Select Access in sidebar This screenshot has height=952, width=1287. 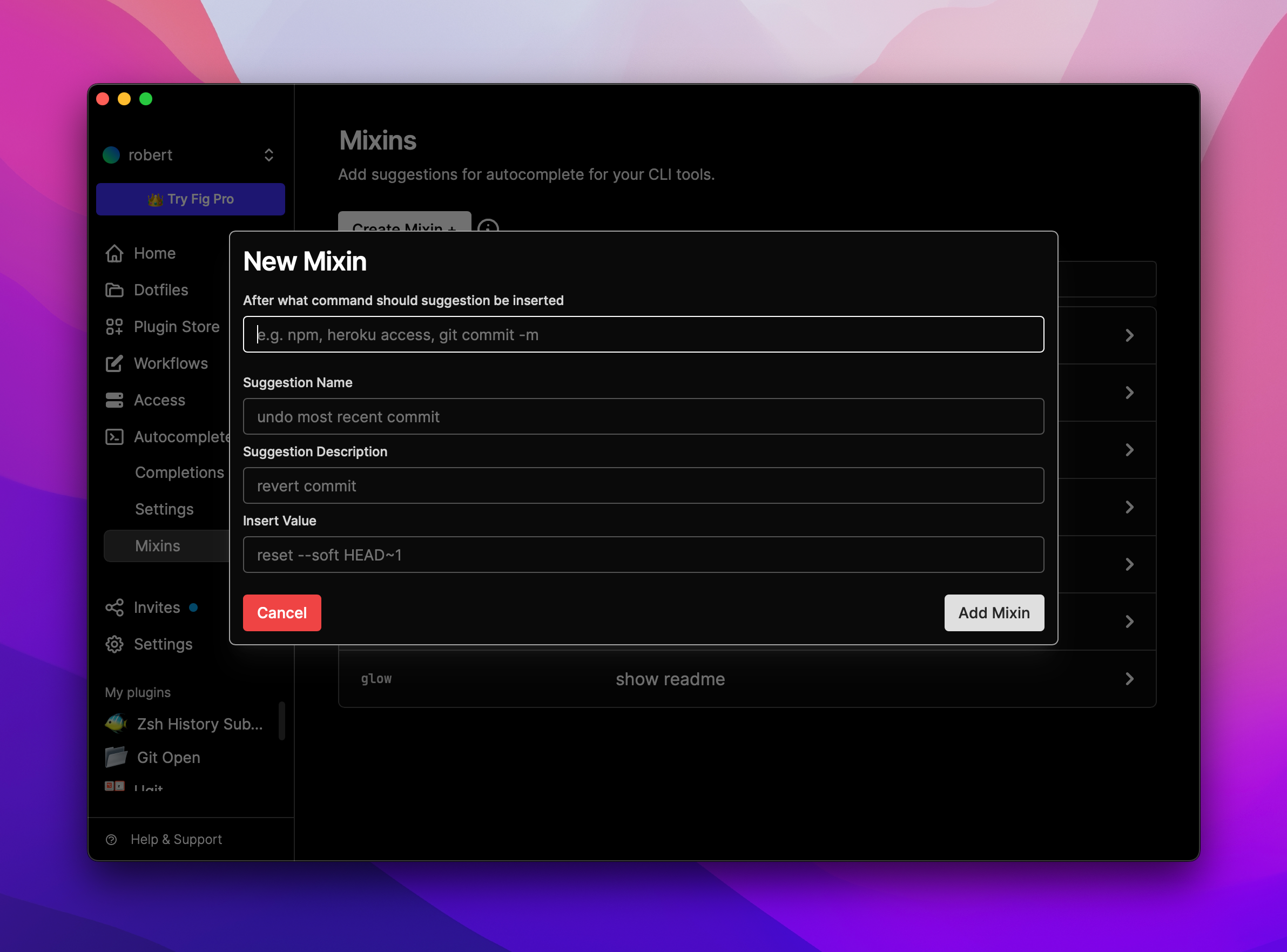159,400
